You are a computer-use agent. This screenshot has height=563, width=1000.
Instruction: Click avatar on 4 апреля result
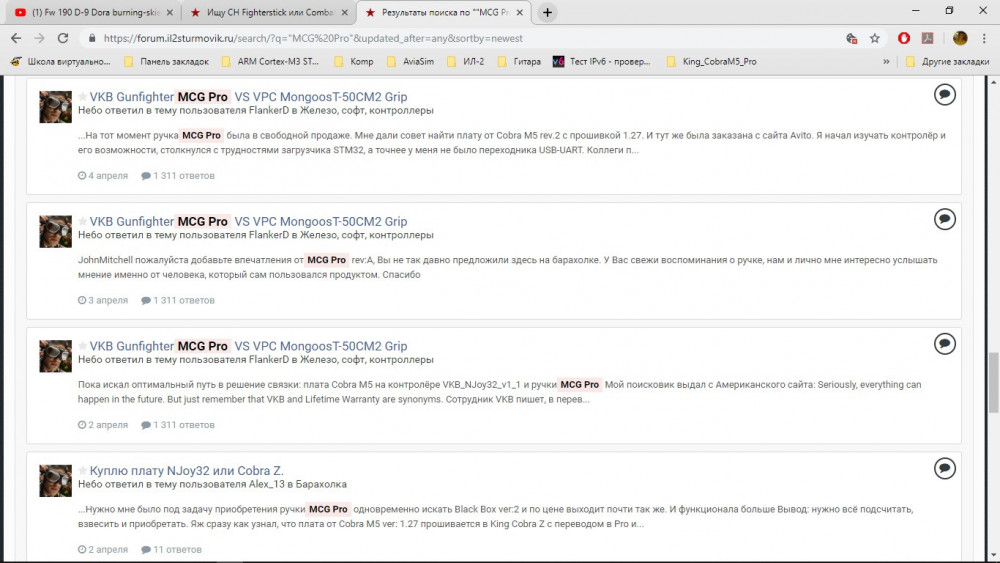(x=55, y=107)
